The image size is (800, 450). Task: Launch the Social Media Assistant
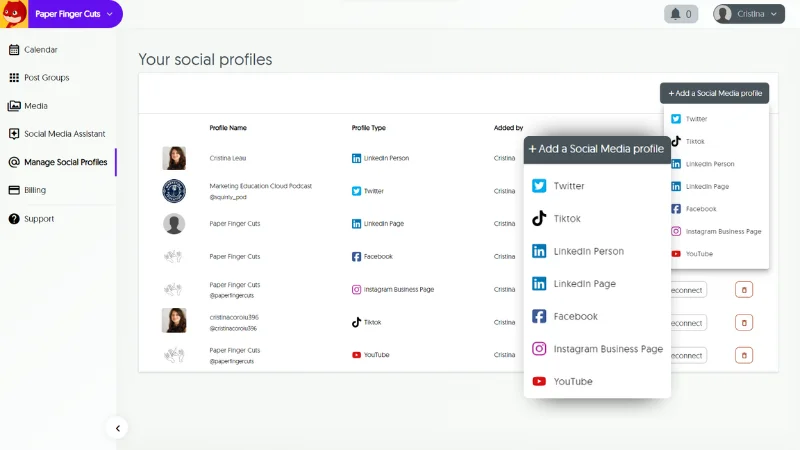pos(64,134)
